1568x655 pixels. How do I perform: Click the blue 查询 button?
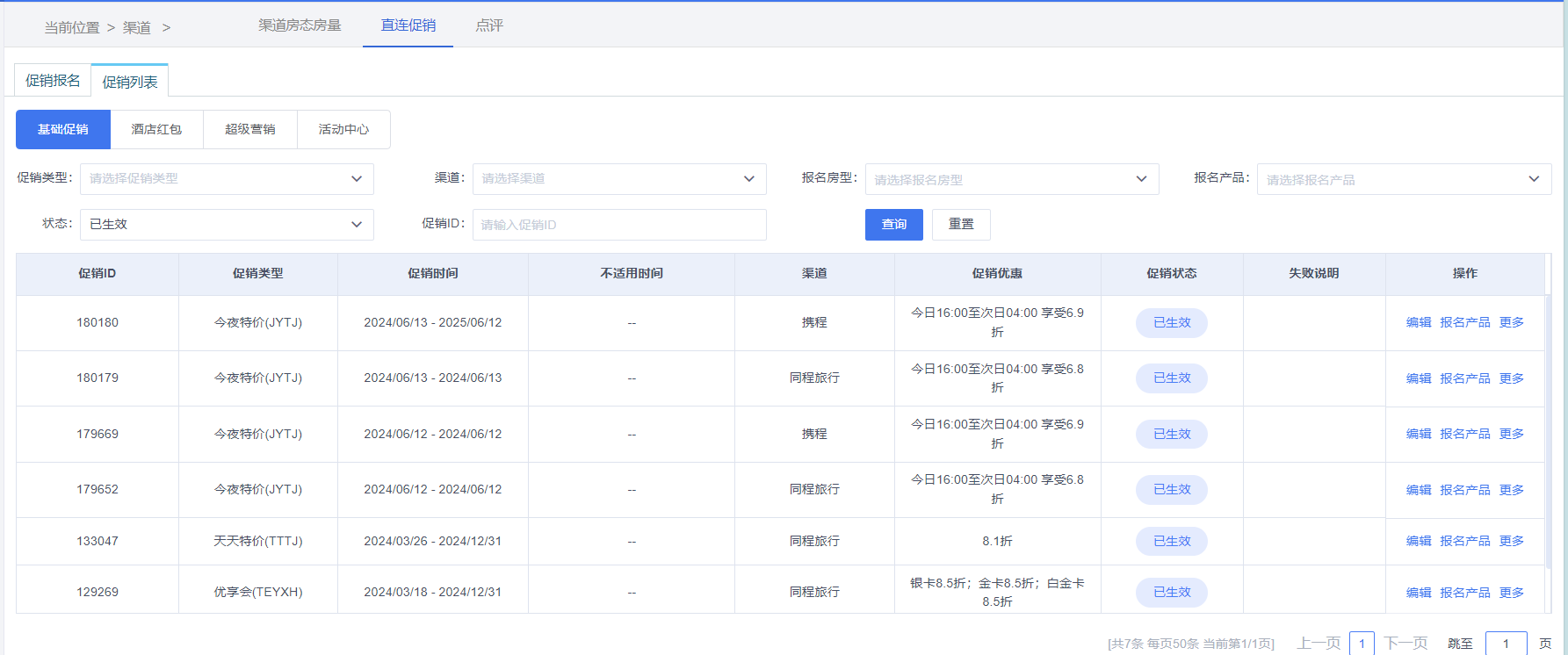pyautogui.click(x=893, y=225)
